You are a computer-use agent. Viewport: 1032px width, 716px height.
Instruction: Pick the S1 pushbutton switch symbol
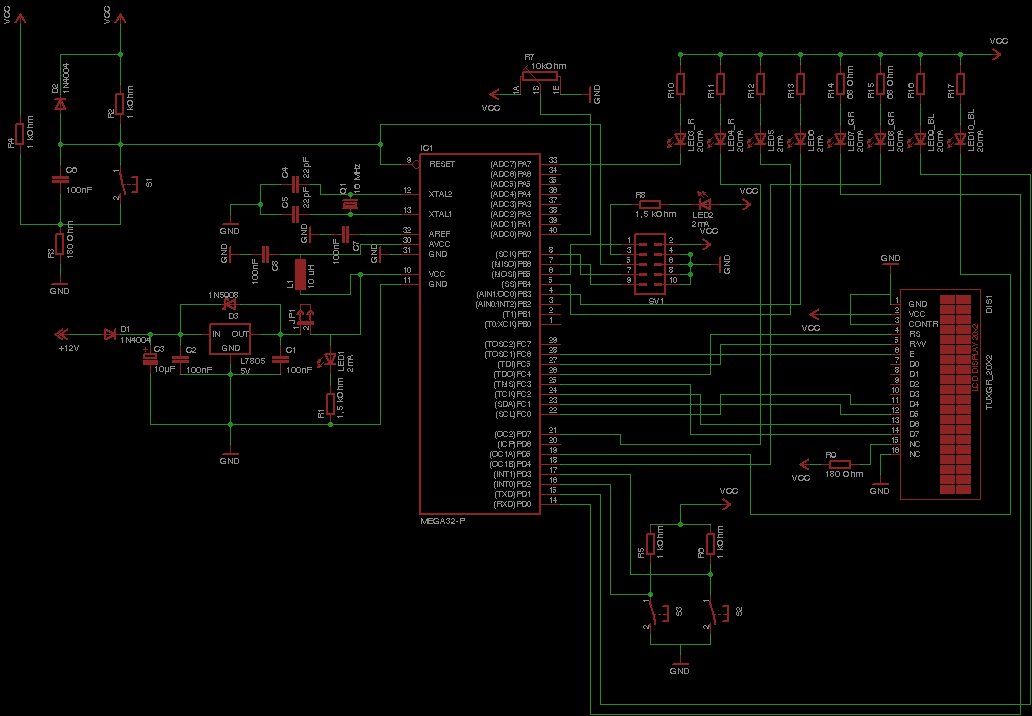pos(128,184)
